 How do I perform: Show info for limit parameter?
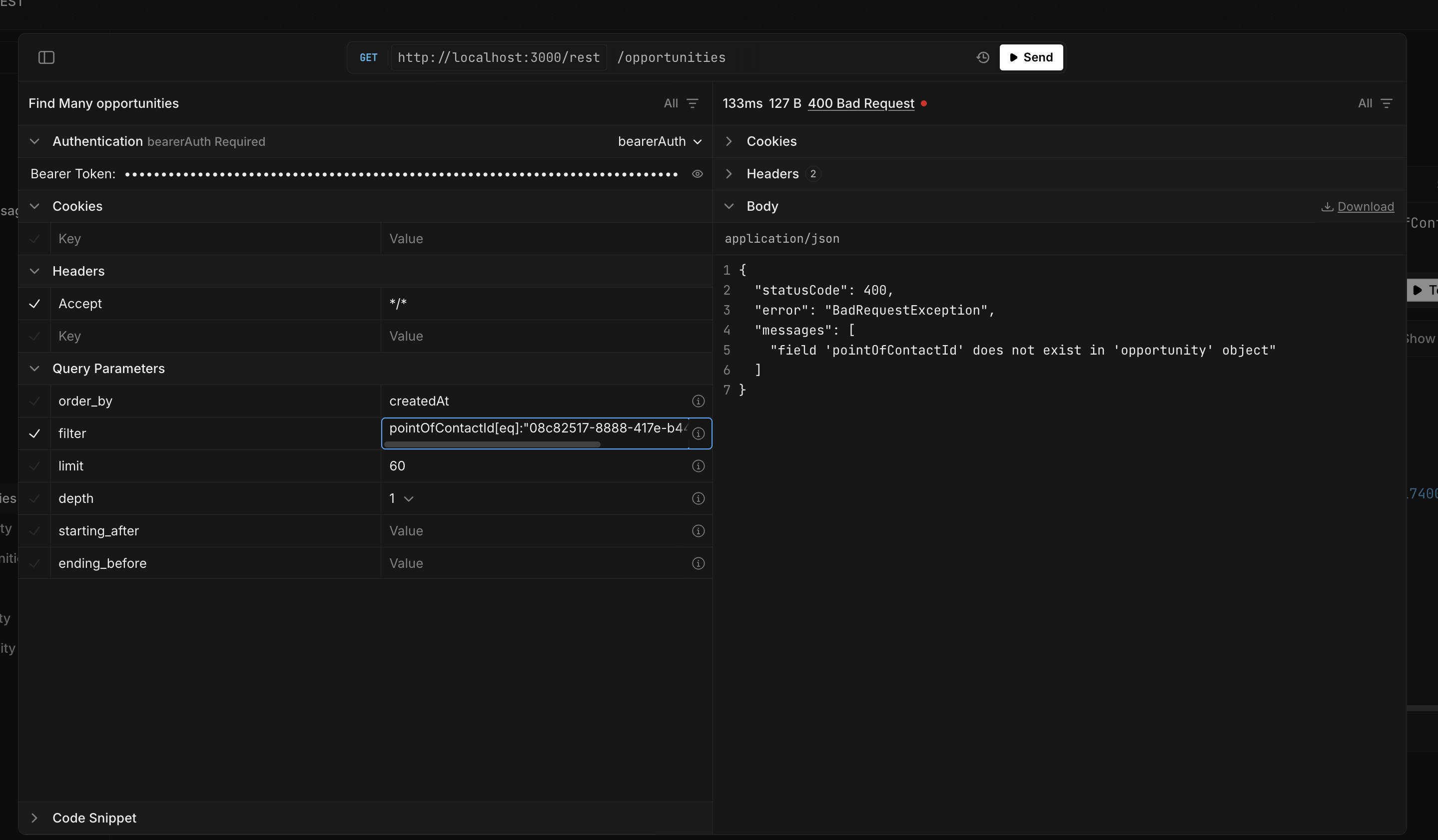(698, 466)
